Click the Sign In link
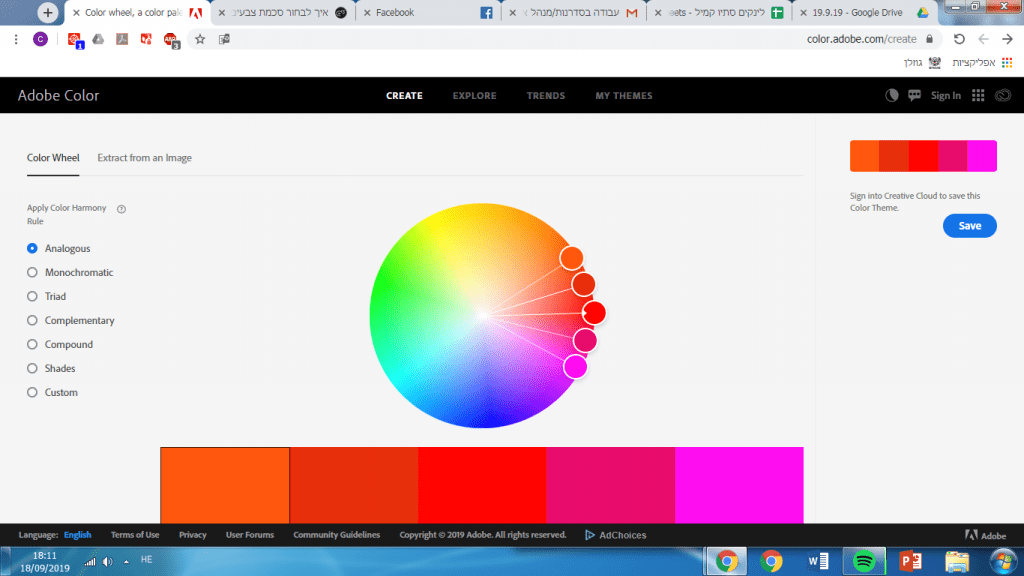 click(946, 95)
